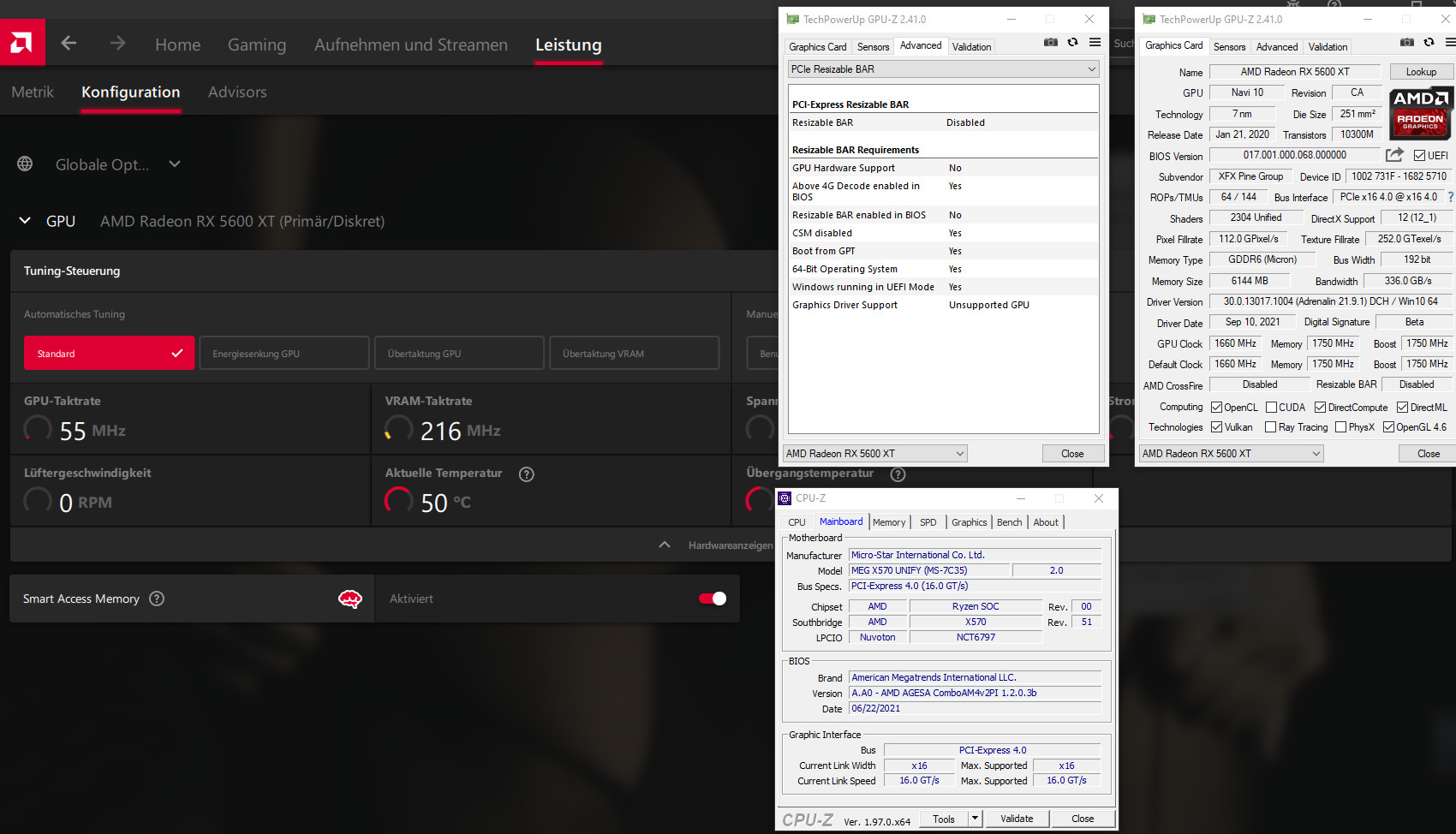Toggle the Vulkan checkbox

pyautogui.click(x=1216, y=427)
